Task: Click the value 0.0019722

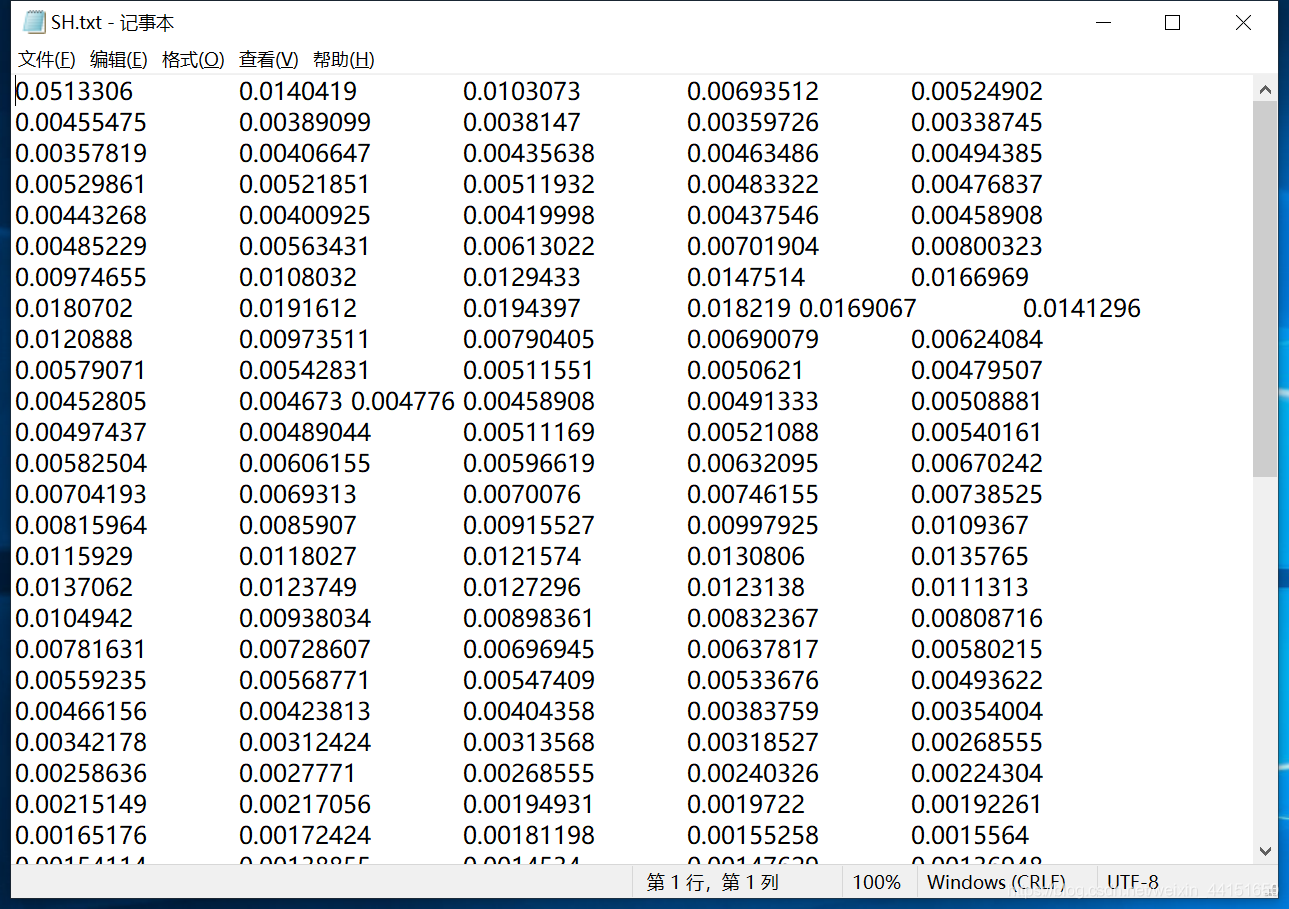Action: point(746,805)
